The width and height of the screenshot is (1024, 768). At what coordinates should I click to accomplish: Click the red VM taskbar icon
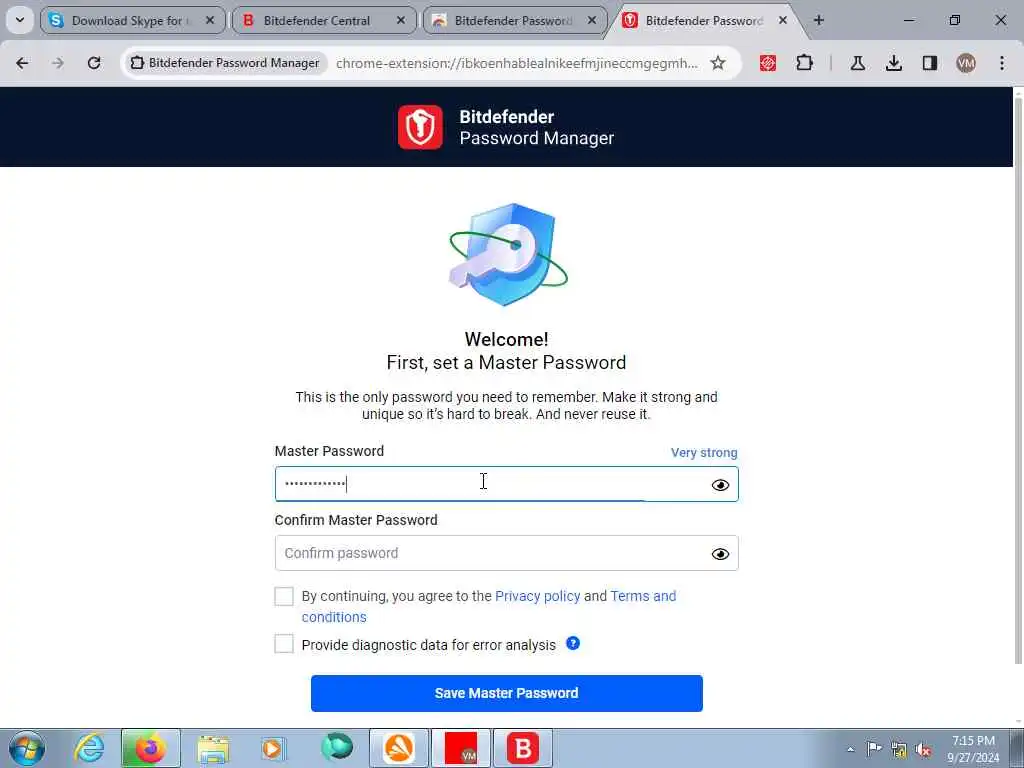tap(461, 748)
